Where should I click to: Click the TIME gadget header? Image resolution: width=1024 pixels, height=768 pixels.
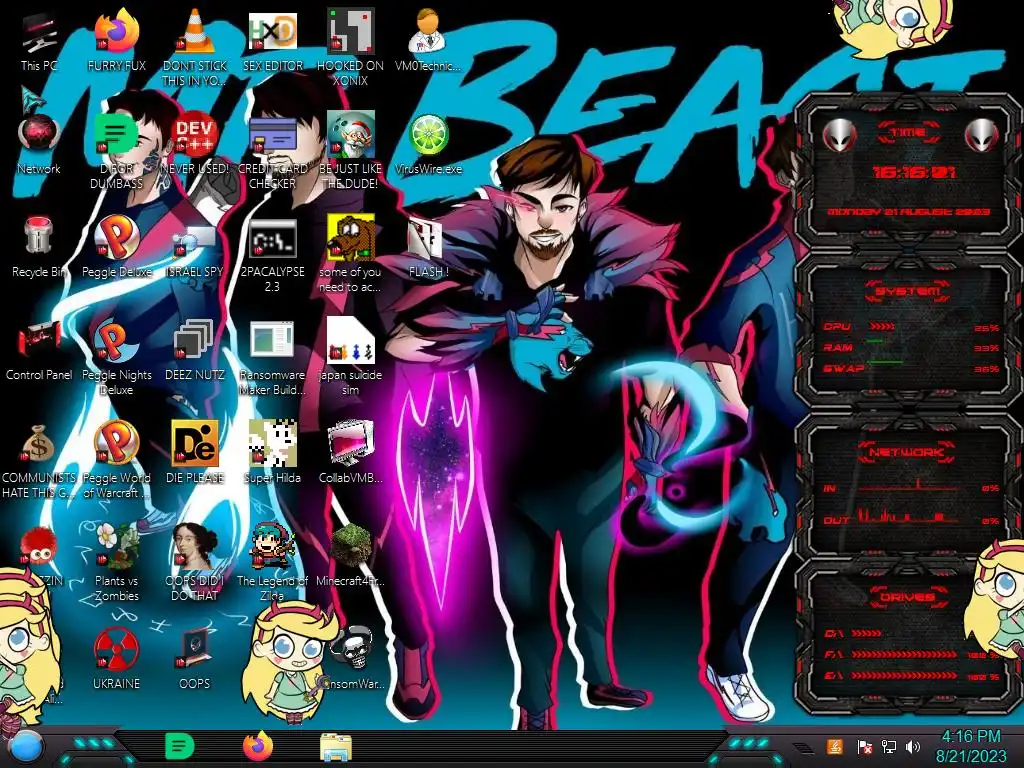(x=908, y=133)
